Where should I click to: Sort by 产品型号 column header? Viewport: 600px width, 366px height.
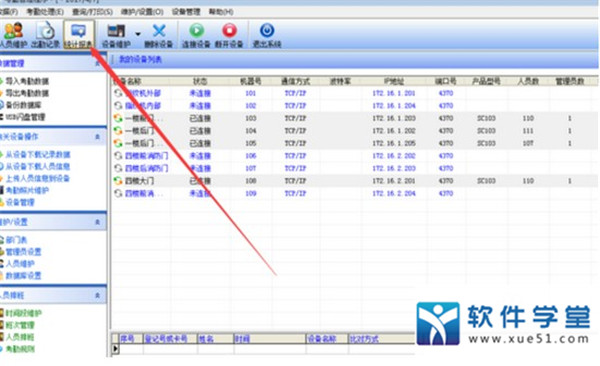click(486, 81)
